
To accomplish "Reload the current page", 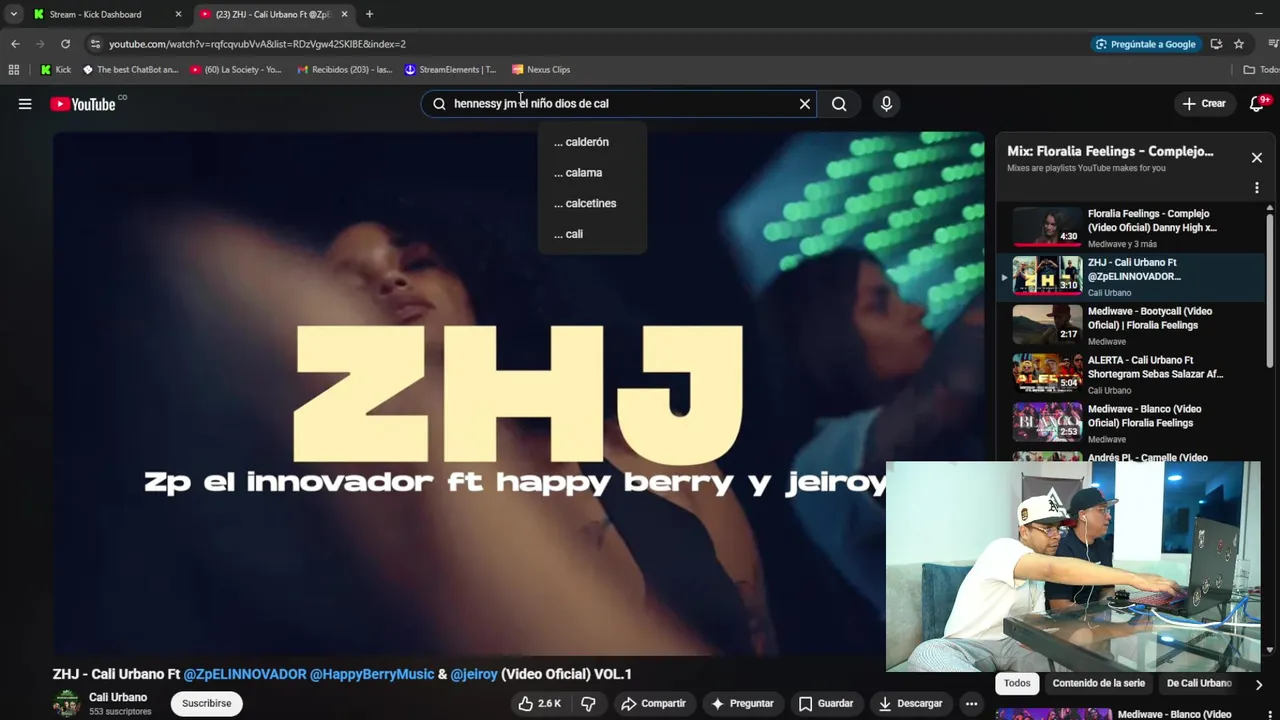I will [65, 44].
